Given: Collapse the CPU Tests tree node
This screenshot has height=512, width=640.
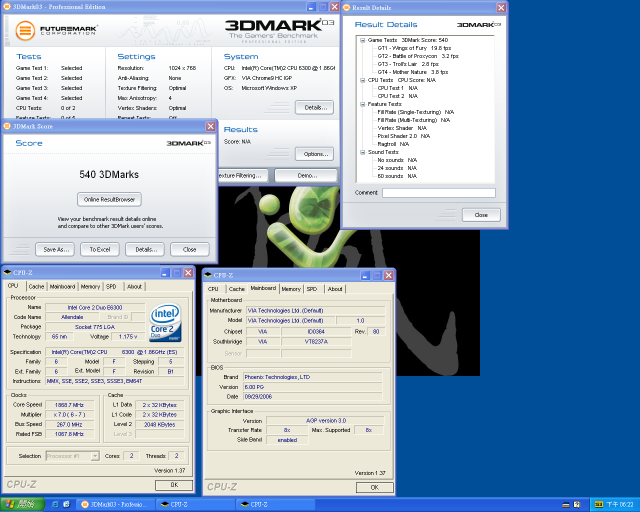Looking at the screenshot, I should click(362, 80).
